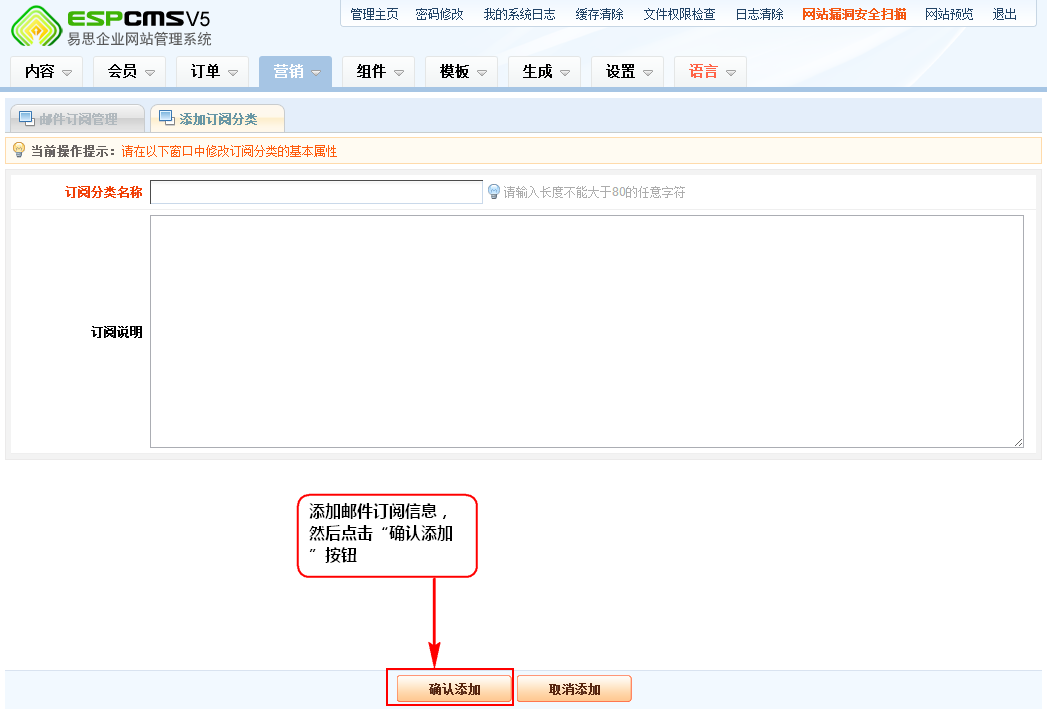The image size is (1047, 712).
Task: Click the monitor icon on 邮件订阅管理 tab
Action: pyautogui.click(x=27, y=118)
